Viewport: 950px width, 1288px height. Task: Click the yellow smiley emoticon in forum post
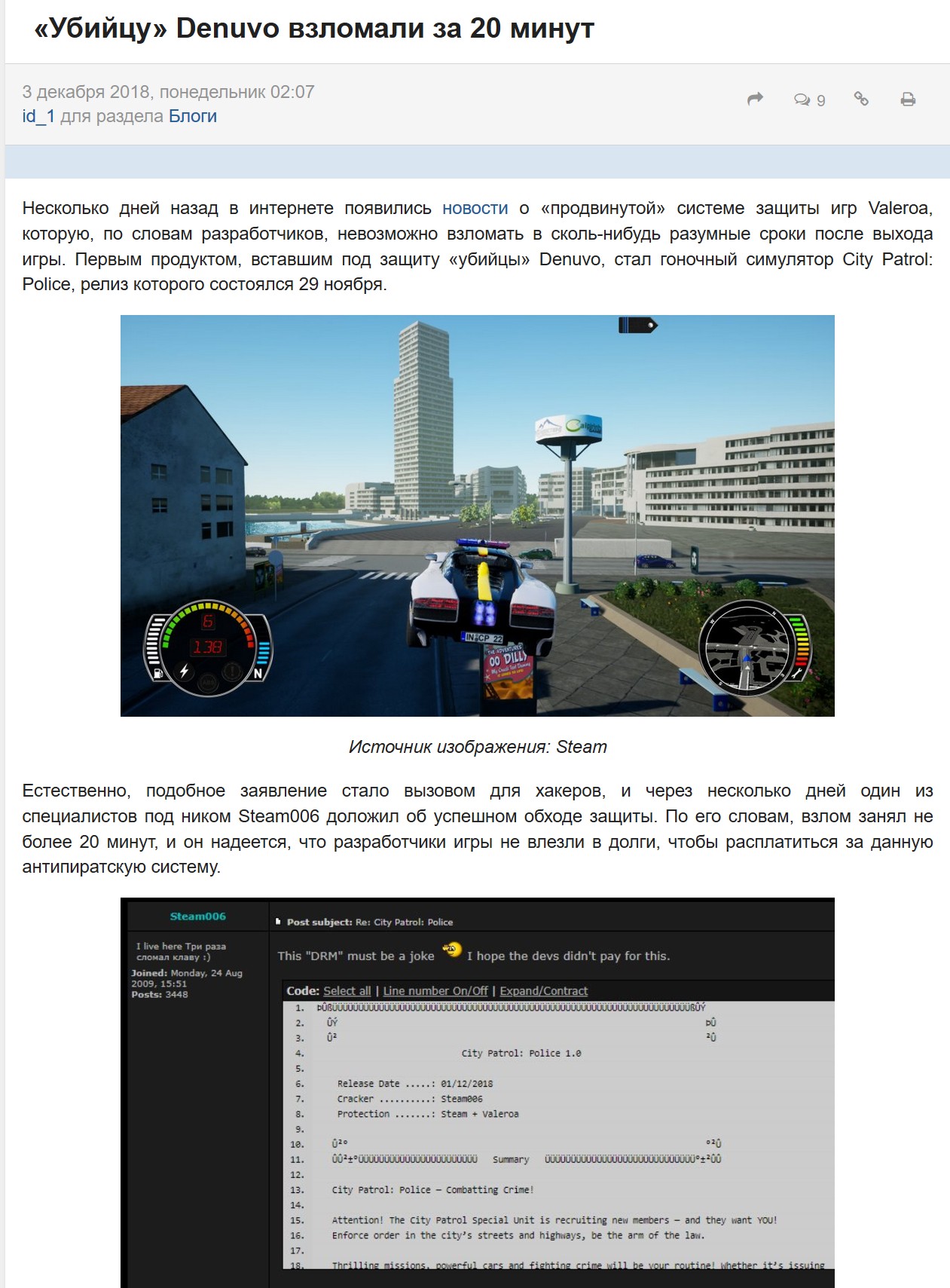(451, 950)
